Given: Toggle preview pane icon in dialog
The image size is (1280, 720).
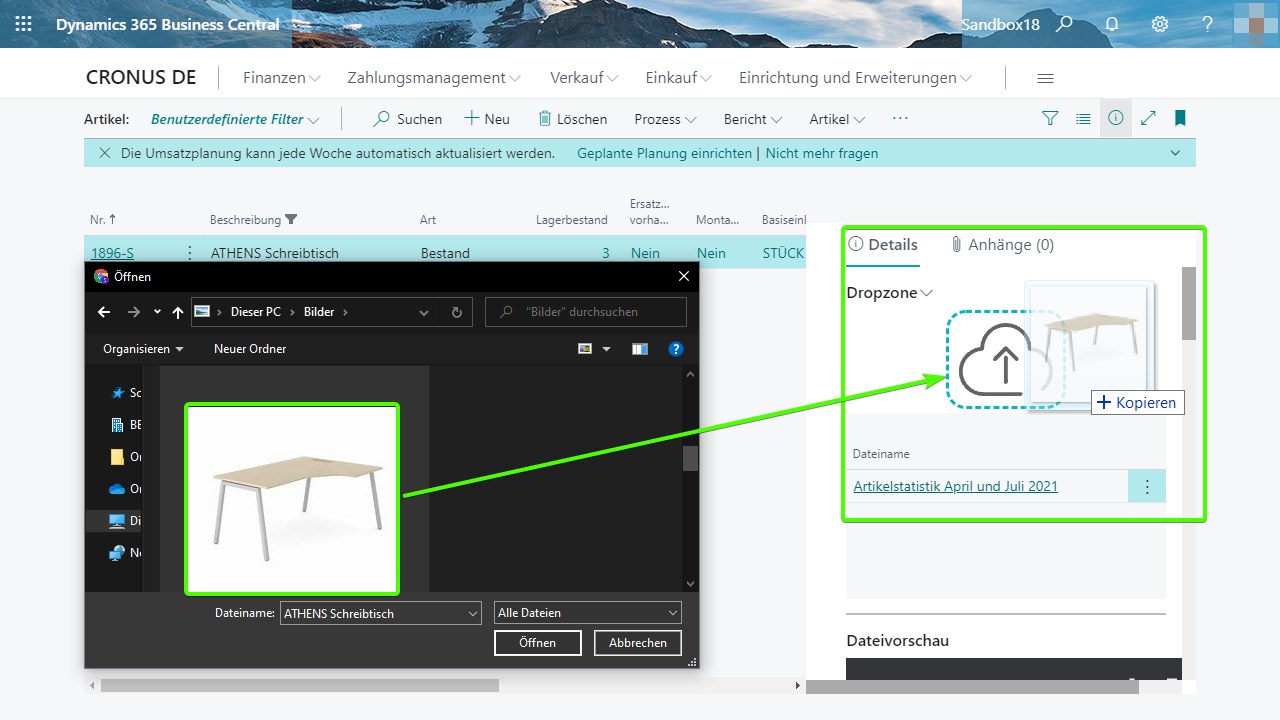Looking at the screenshot, I should click(640, 349).
